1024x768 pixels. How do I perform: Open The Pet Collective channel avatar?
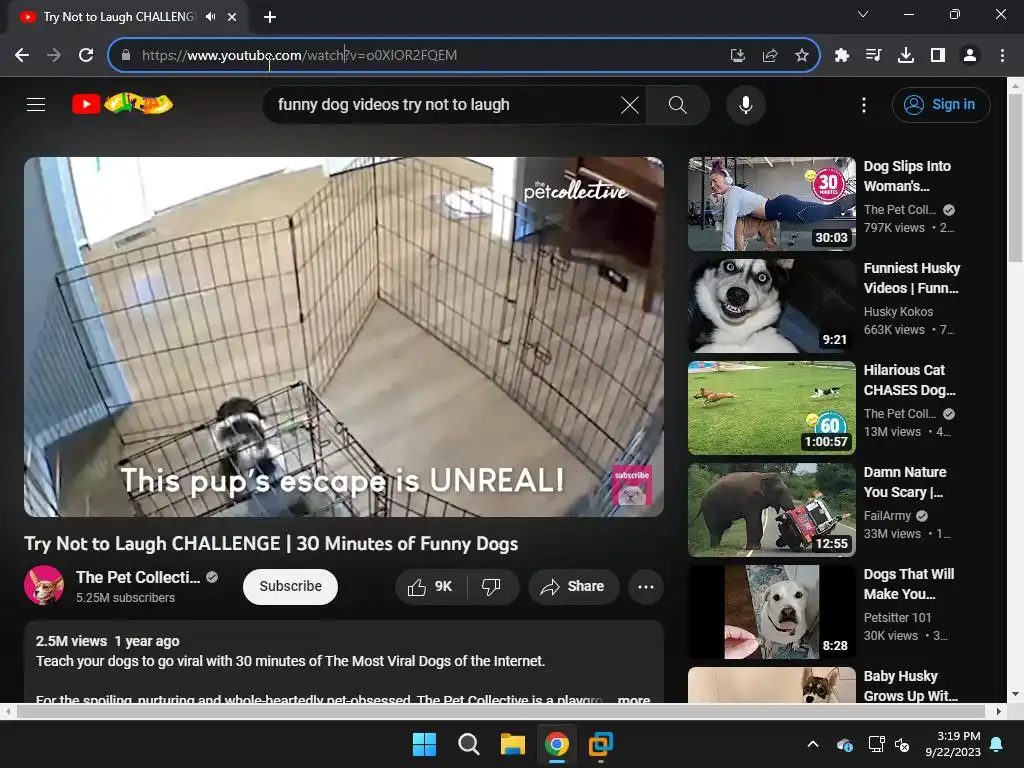tap(44, 585)
